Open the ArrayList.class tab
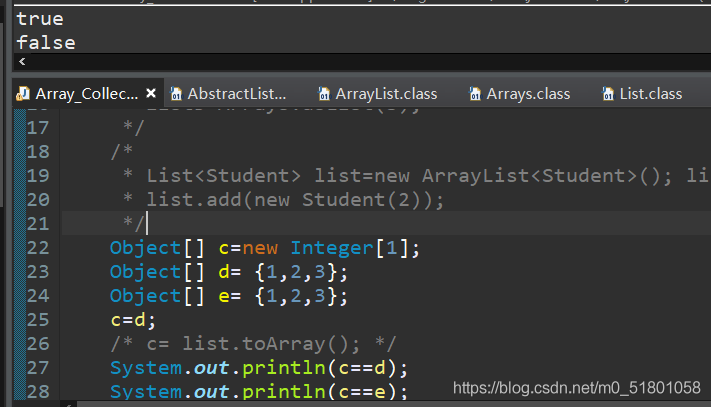 point(378,94)
